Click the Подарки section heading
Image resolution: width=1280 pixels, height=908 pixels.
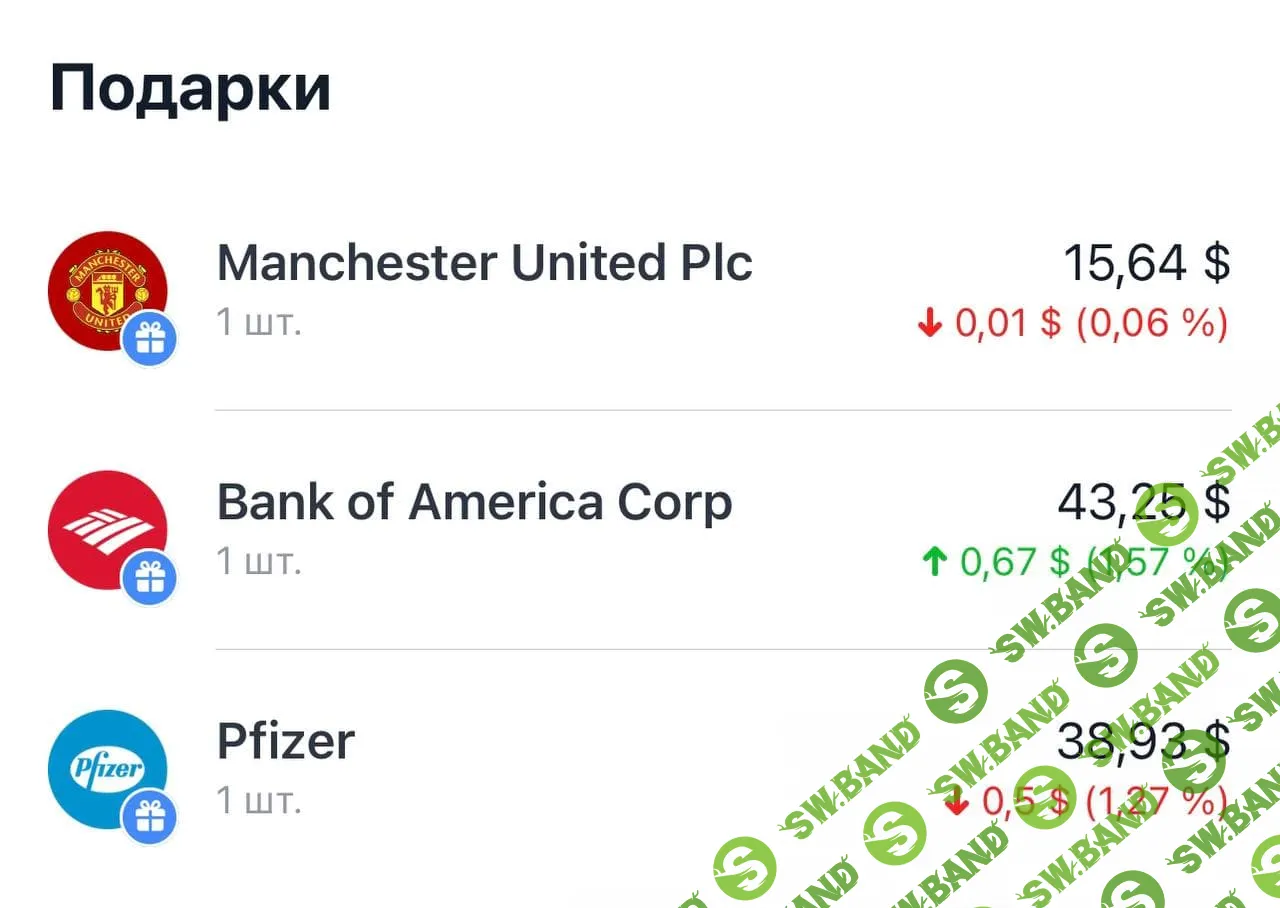[190, 88]
